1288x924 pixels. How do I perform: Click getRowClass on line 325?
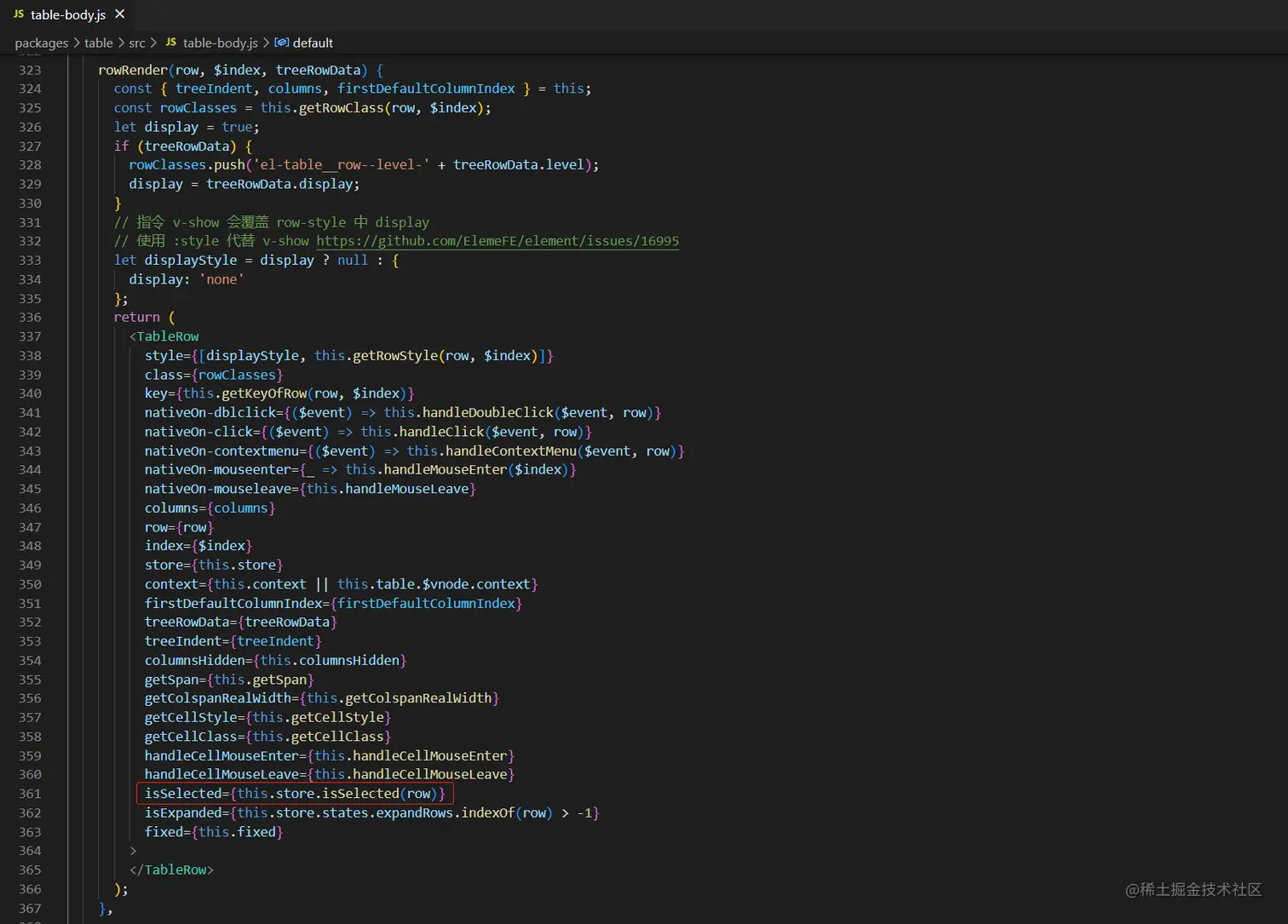(342, 108)
